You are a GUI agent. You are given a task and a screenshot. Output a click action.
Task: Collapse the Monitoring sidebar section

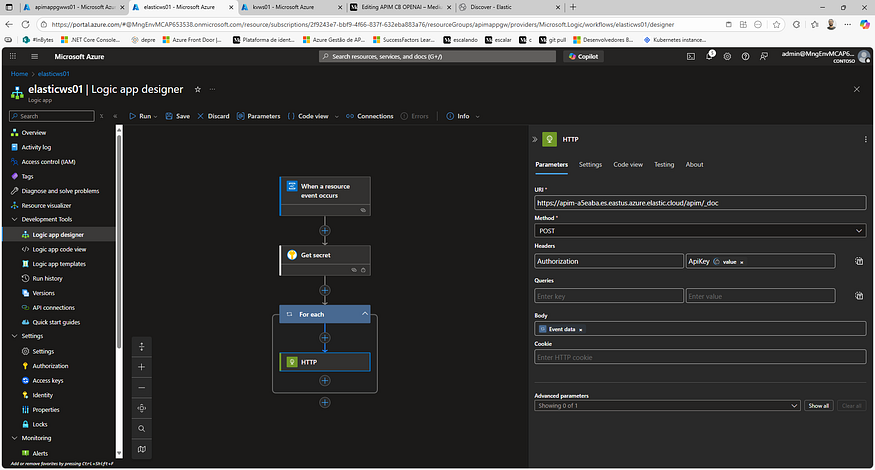(x=15, y=438)
